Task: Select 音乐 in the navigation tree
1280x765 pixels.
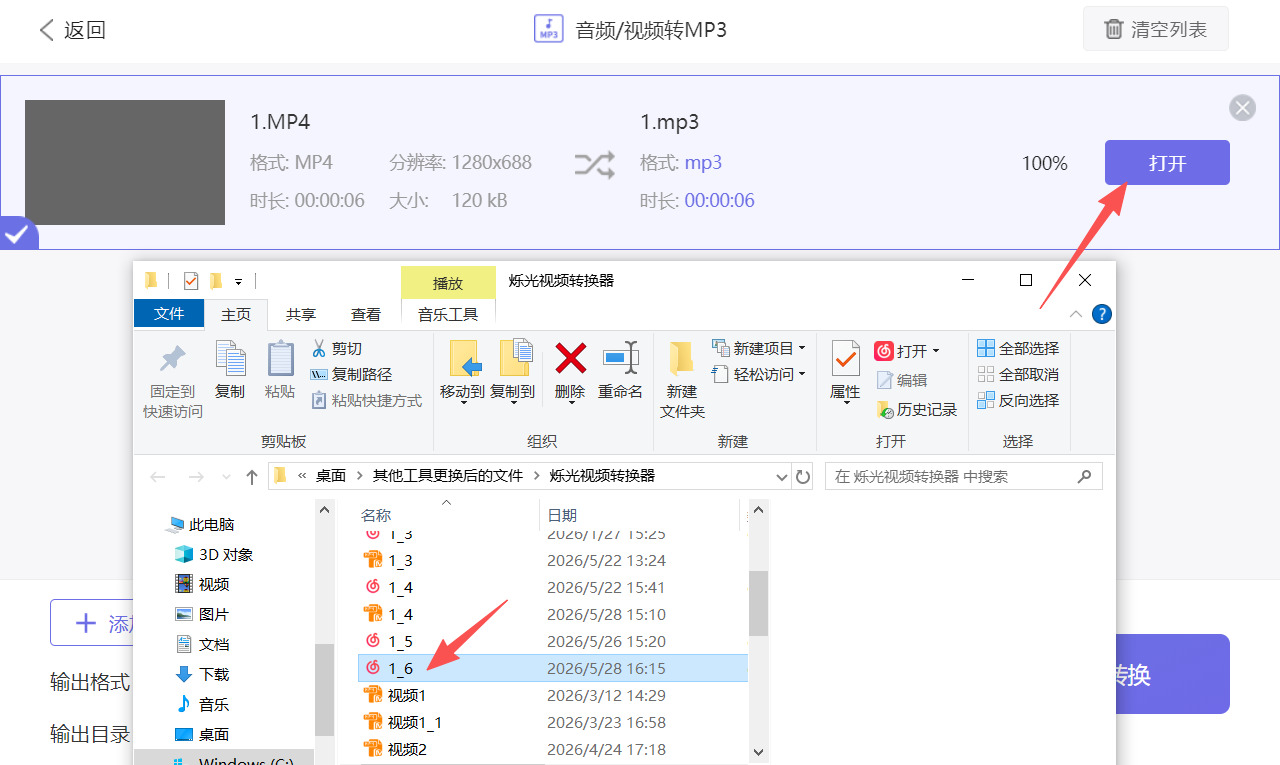Action: [203, 704]
